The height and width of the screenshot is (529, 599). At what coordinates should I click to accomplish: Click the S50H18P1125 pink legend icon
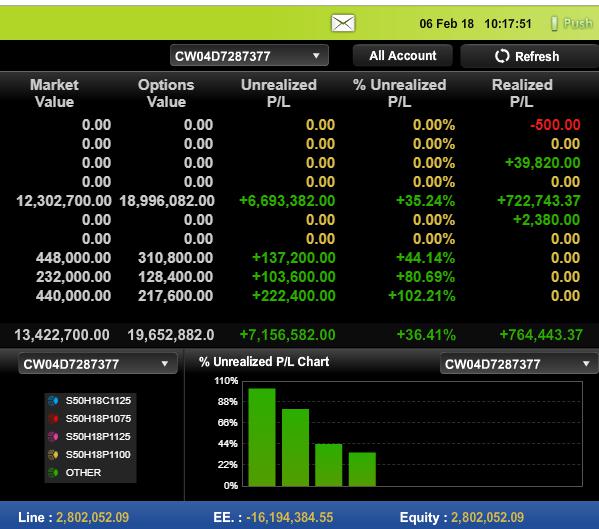(53, 437)
